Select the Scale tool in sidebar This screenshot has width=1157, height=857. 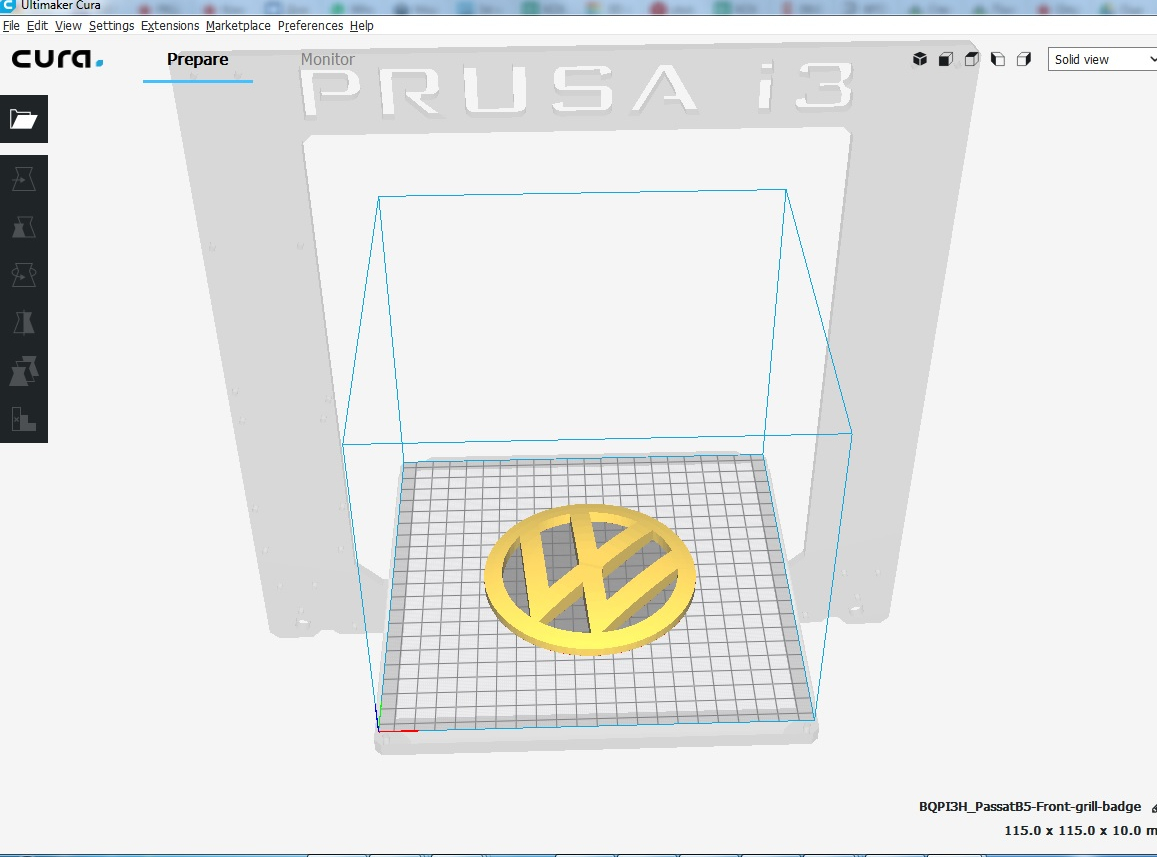click(x=24, y=227)
